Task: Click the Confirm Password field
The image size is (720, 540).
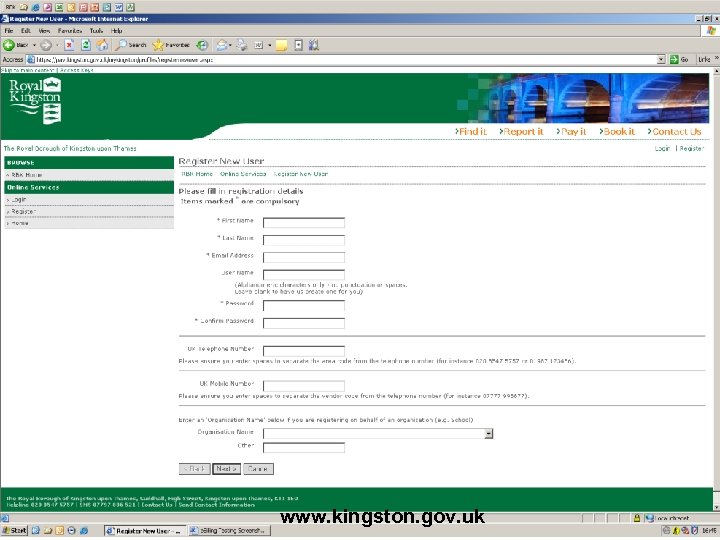Action: (x=304, y=323)
